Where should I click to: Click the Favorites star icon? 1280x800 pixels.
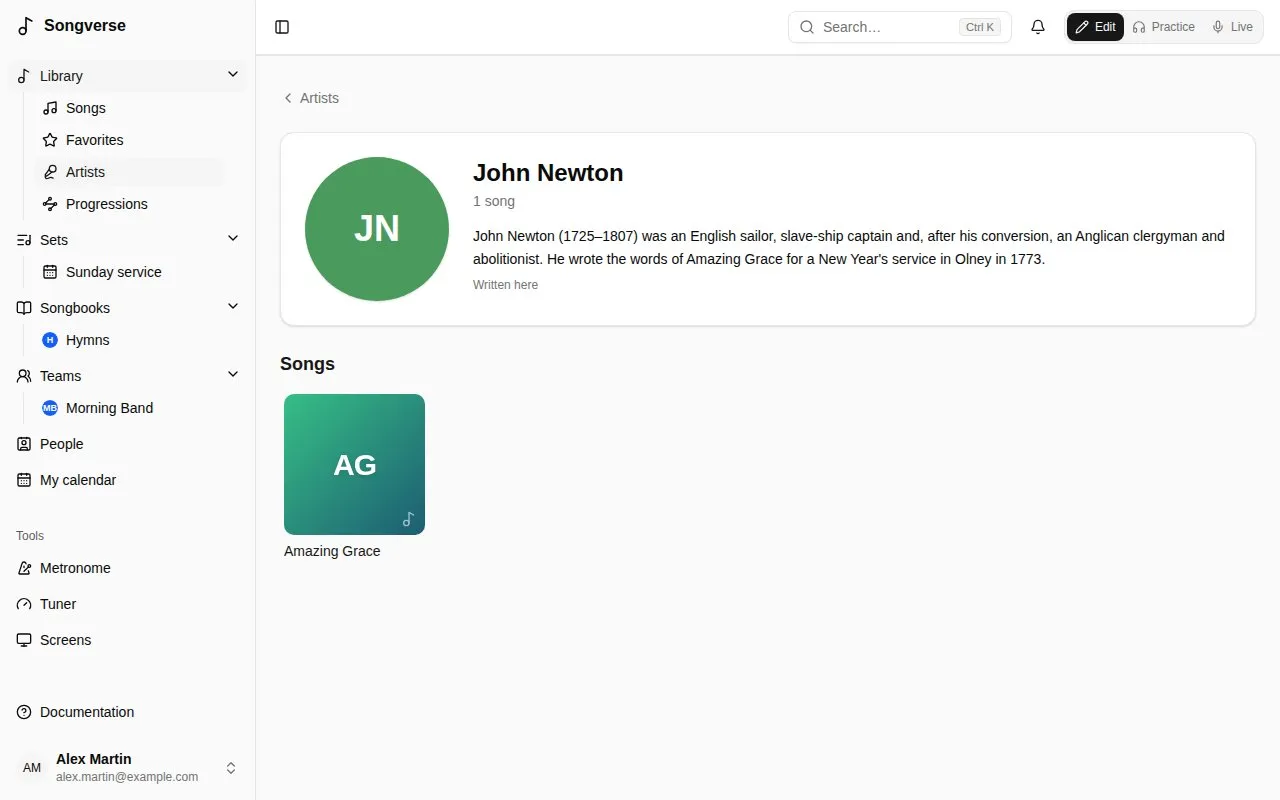point(50,140)
